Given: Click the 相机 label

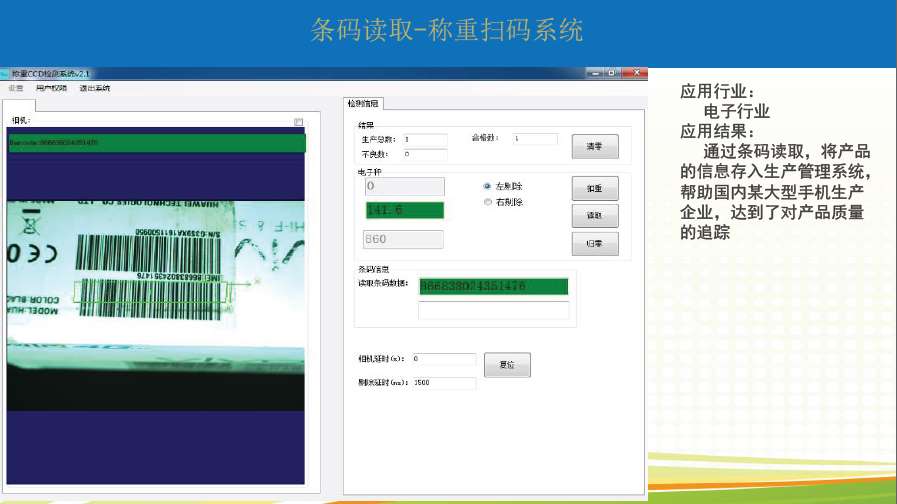Looking at the screenshot, I should [x=21, y=121].
